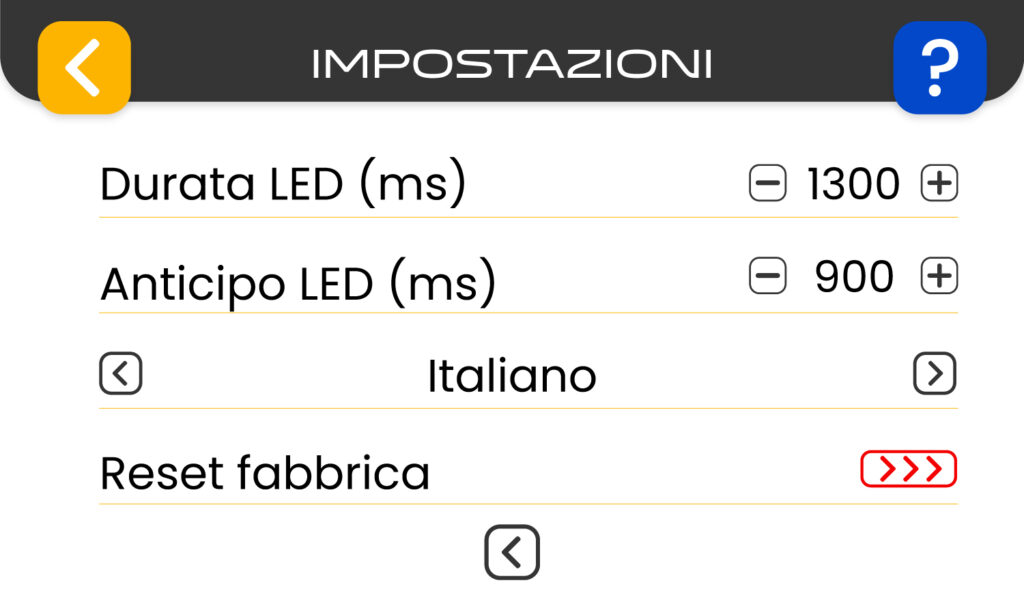This screenshot has width=1024, height=600.
Task: Go to previous settings page at bottom
Action: tap(512, 552)
